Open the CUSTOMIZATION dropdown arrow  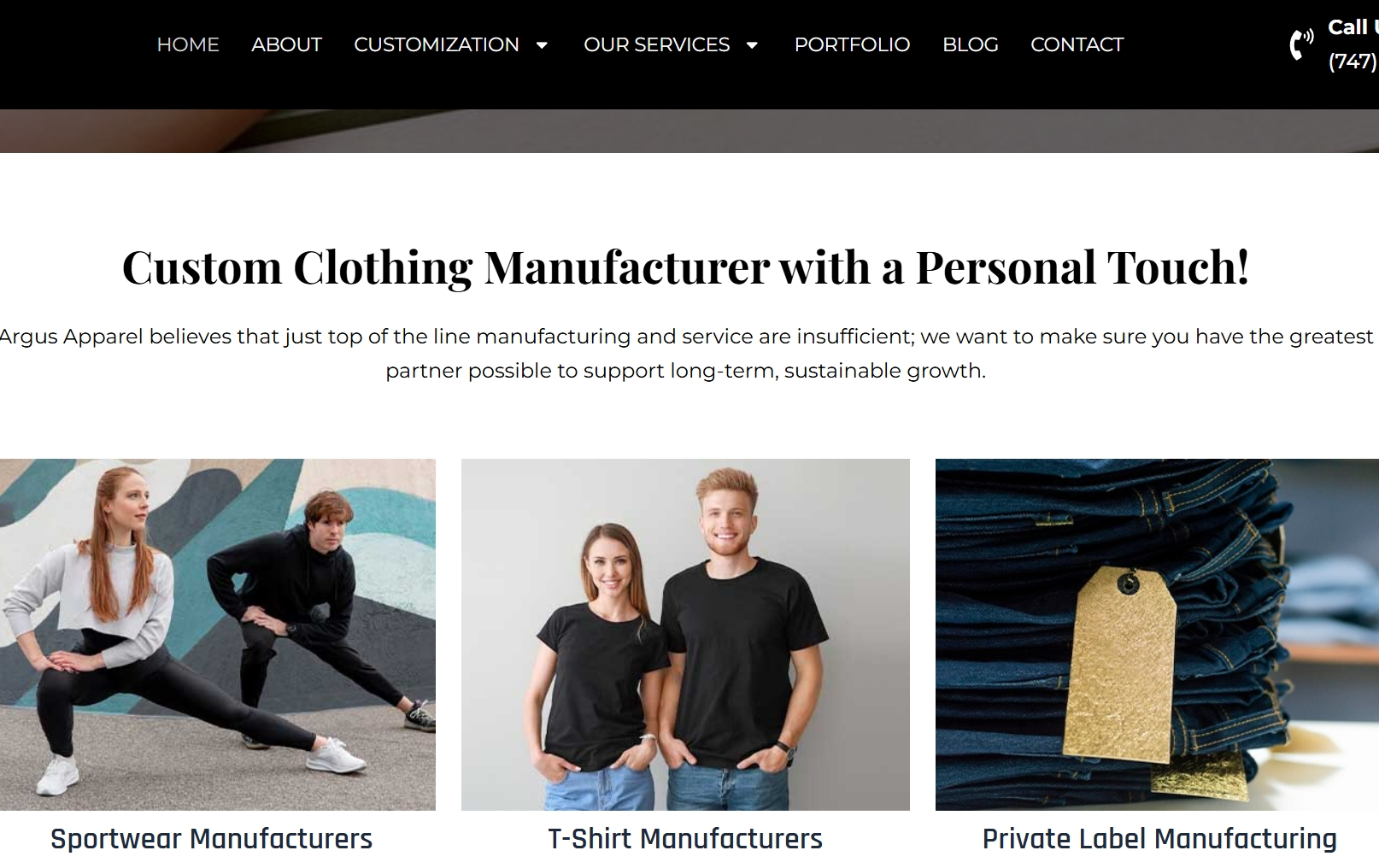point(543,45)
